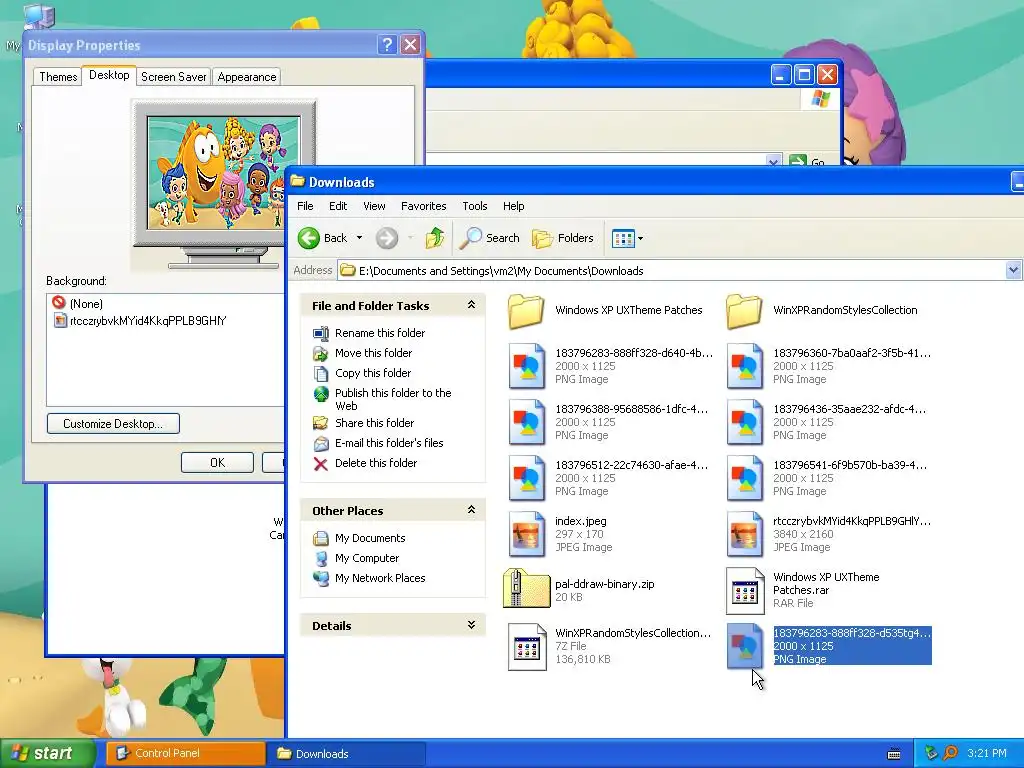Click Go button in background window
The width and height of the screenshot is (1024, 768).
click(807, 161)
